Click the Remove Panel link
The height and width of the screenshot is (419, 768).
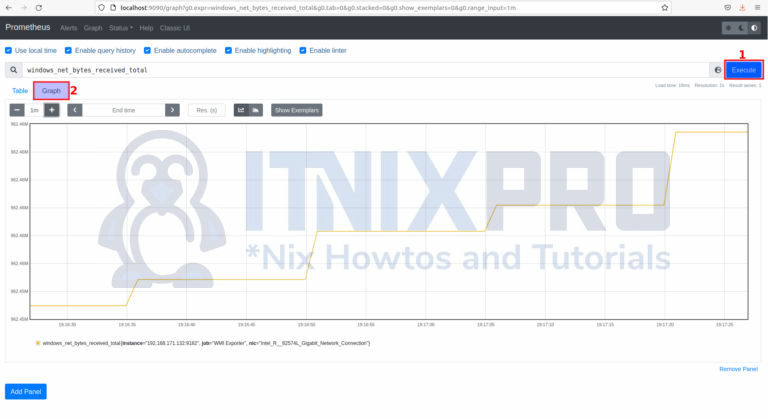(x=738, y=369)
